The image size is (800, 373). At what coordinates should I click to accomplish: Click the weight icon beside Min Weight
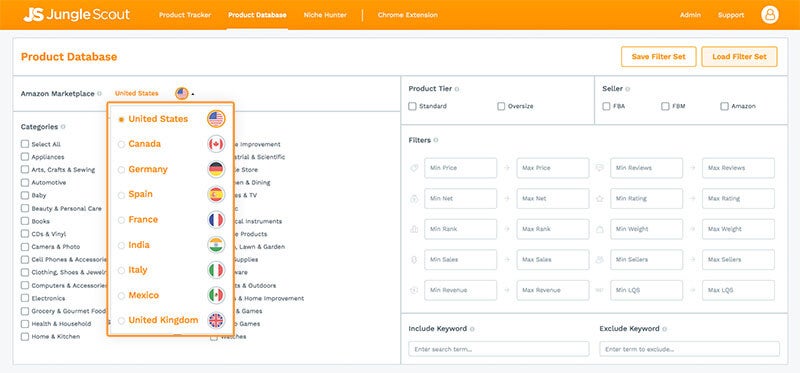pos(600,229)
